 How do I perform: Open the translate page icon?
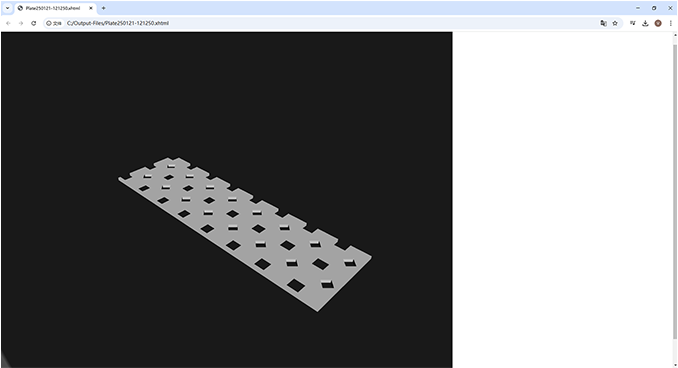pos(603,23)
